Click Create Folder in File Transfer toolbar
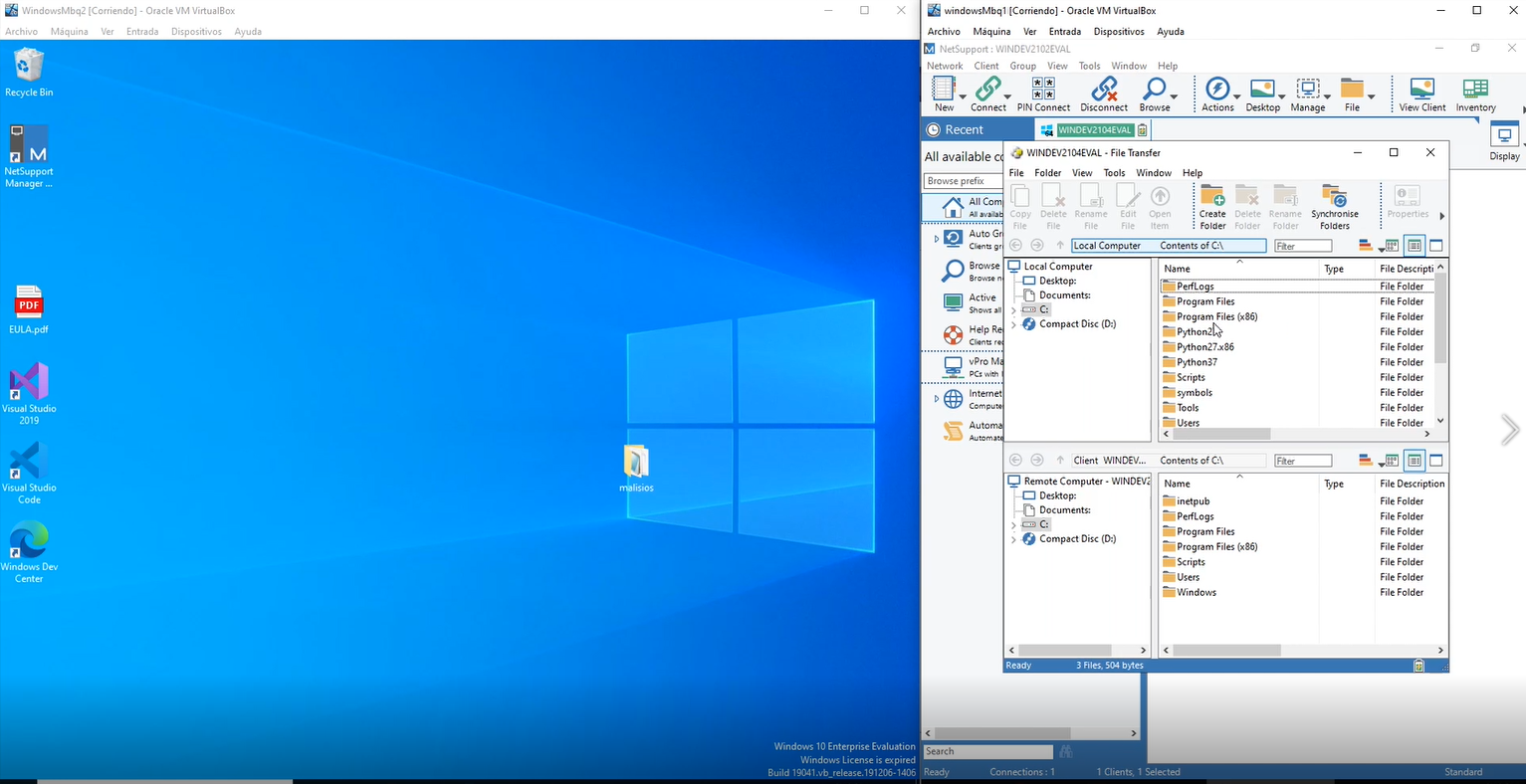The image size is (1526, 784). [1212, 206]
